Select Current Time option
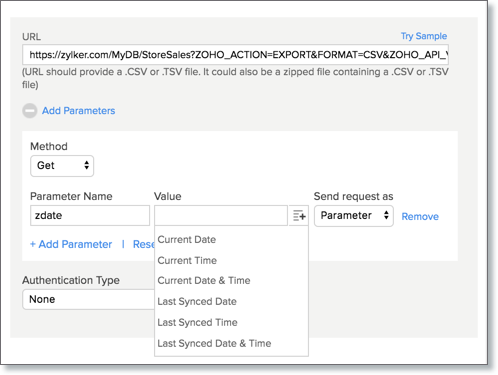 pyautogui.click(x=187, y=260)
